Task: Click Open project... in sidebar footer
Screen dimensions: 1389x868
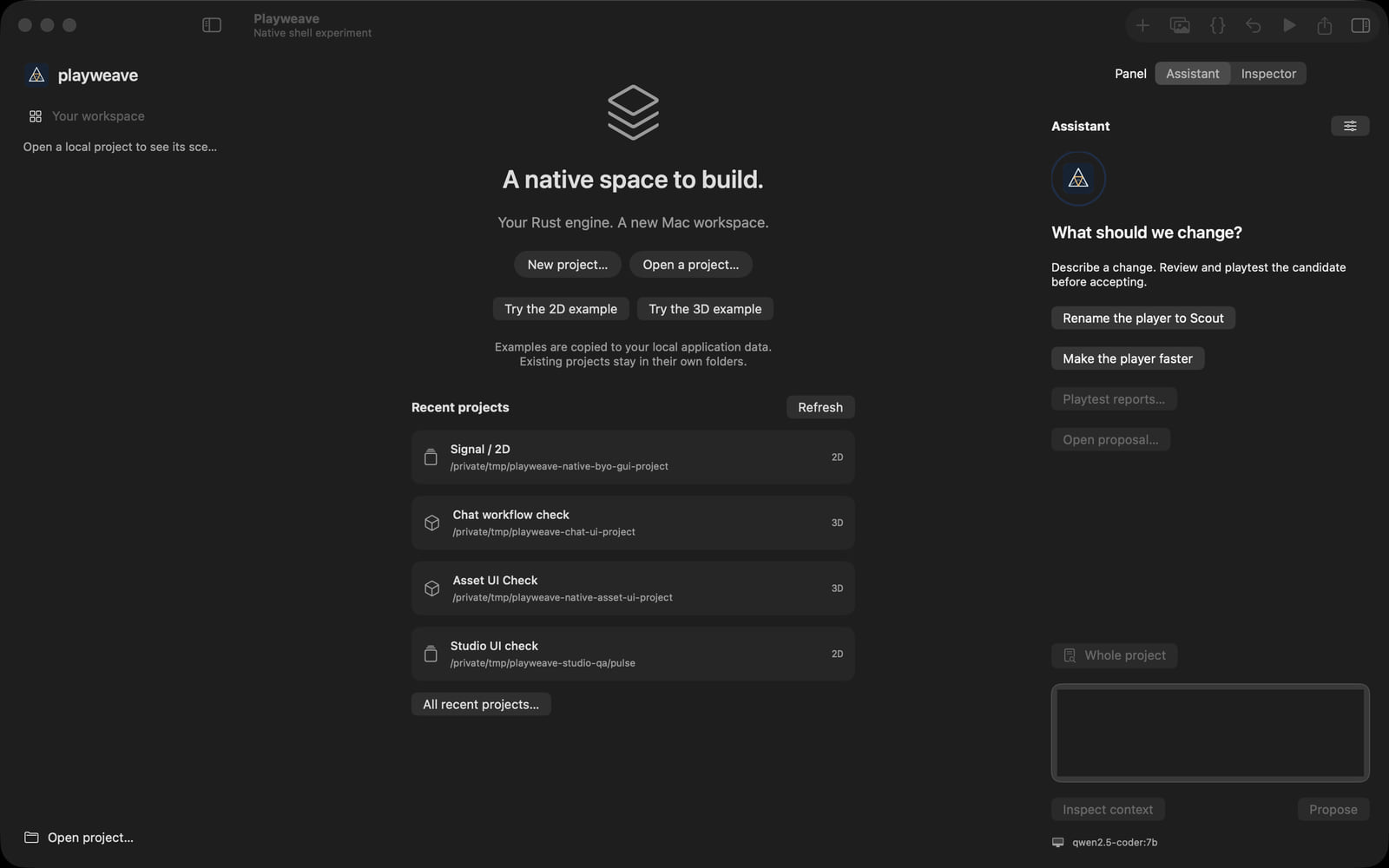Action: click(x=79, y=838)
